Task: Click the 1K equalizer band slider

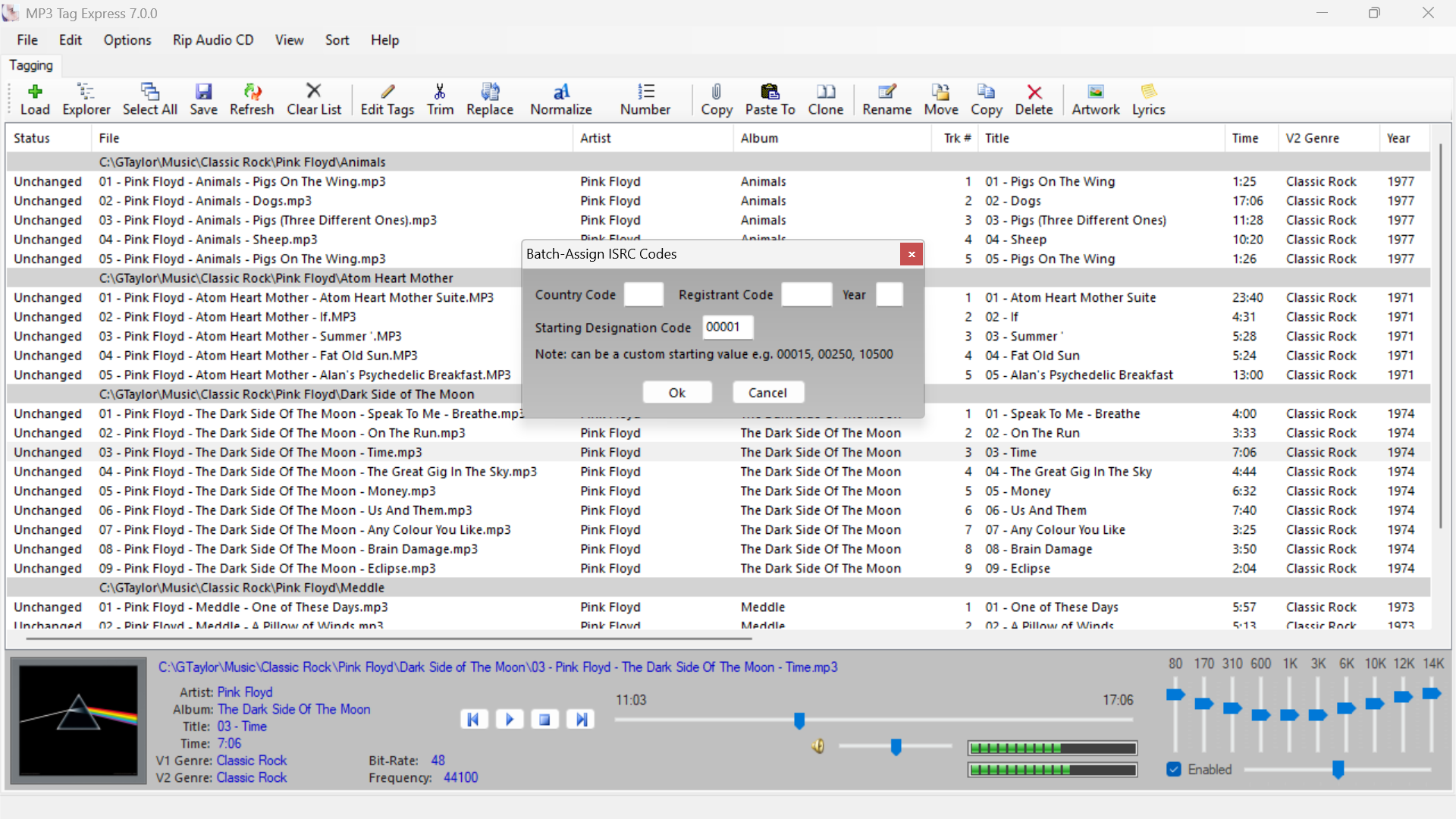Action: pyautogui.click(x=1289, y=715)
